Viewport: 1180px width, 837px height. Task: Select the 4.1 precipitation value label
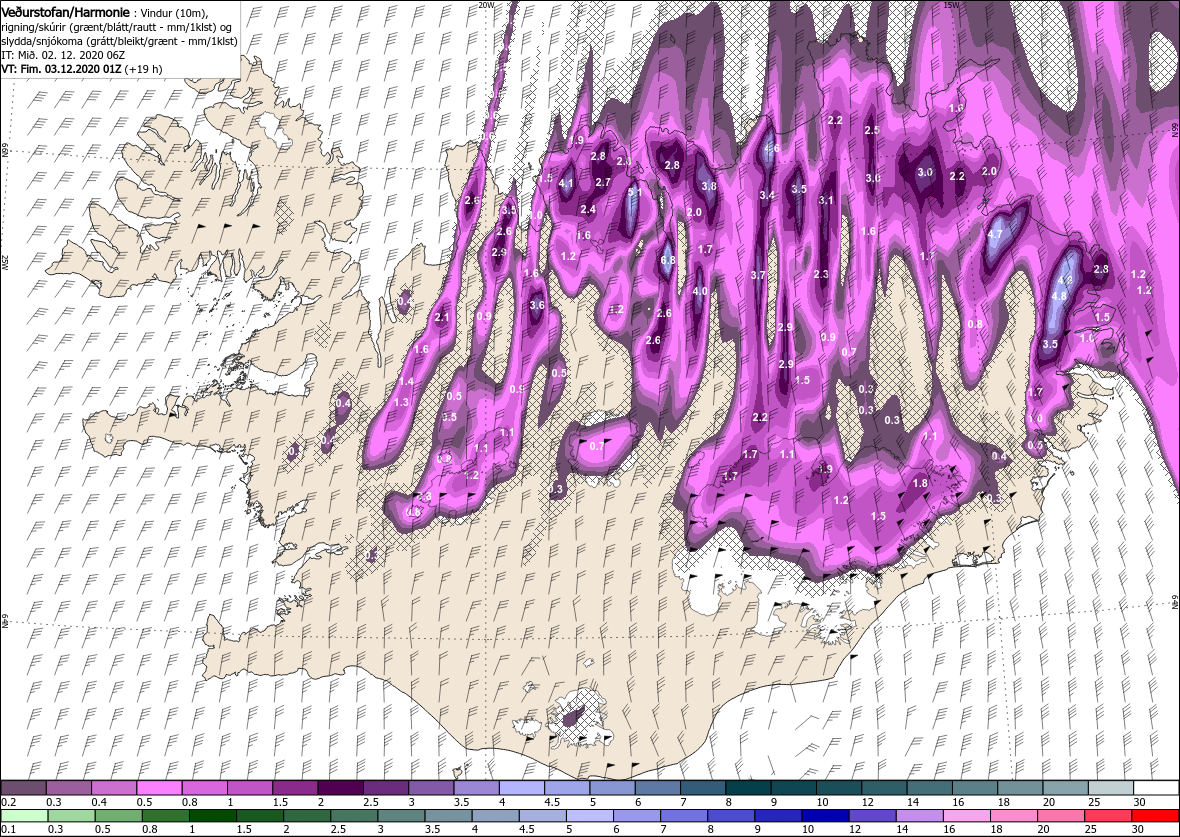click(566, 183)
